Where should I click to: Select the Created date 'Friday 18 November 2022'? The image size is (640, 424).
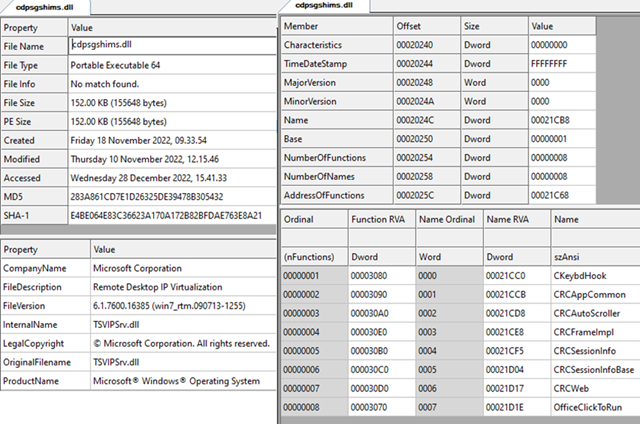pyautogui.click(x=139, y=140)
